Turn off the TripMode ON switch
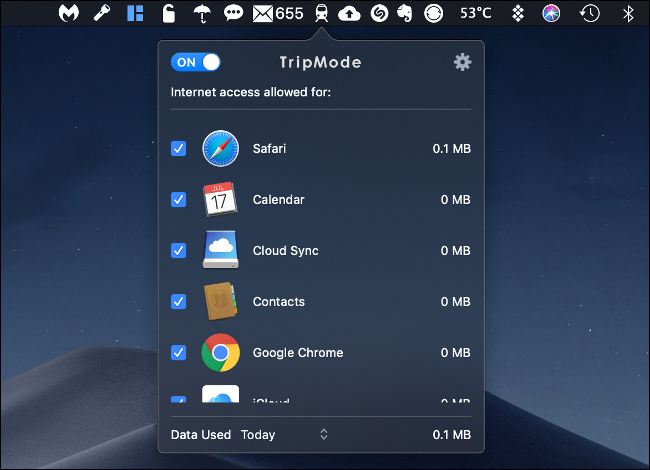The height and width of the screenshot is (470, 650). point(196,62)
